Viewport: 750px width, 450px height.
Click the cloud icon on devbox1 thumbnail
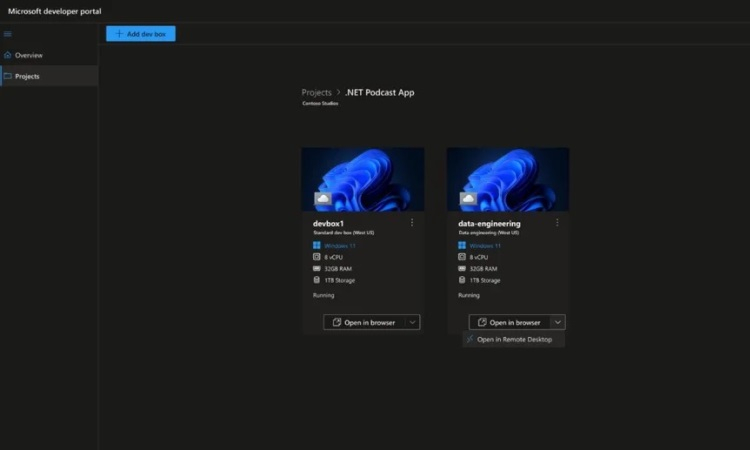(x=323, y=199)
